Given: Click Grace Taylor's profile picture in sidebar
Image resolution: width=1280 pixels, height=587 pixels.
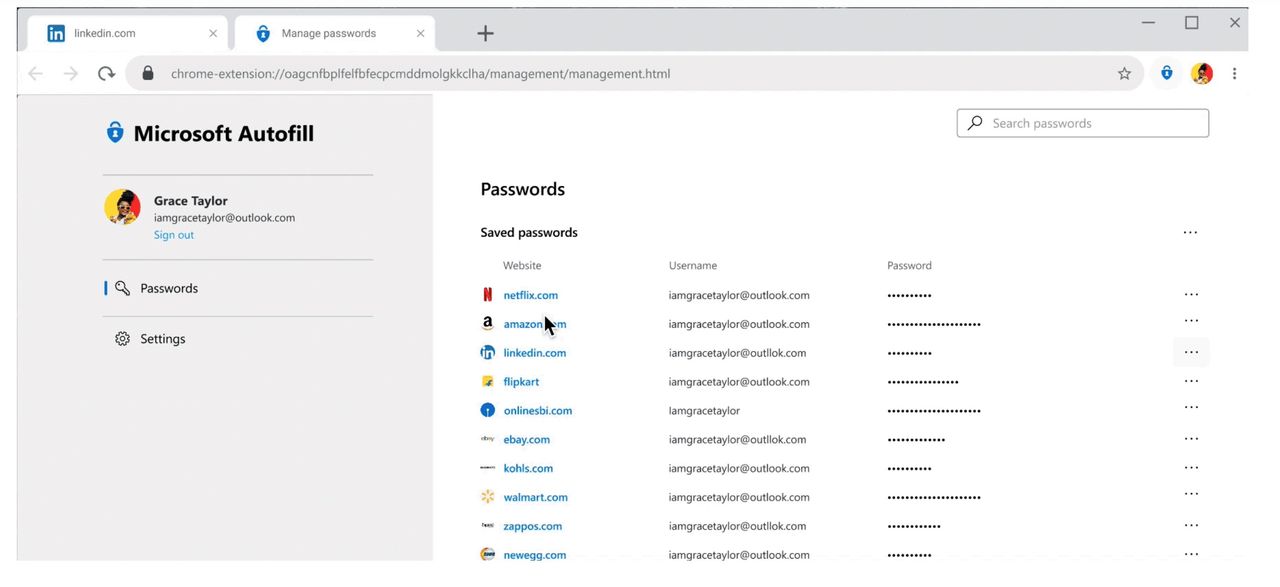Looking at the screenshot, I should 122,207.
